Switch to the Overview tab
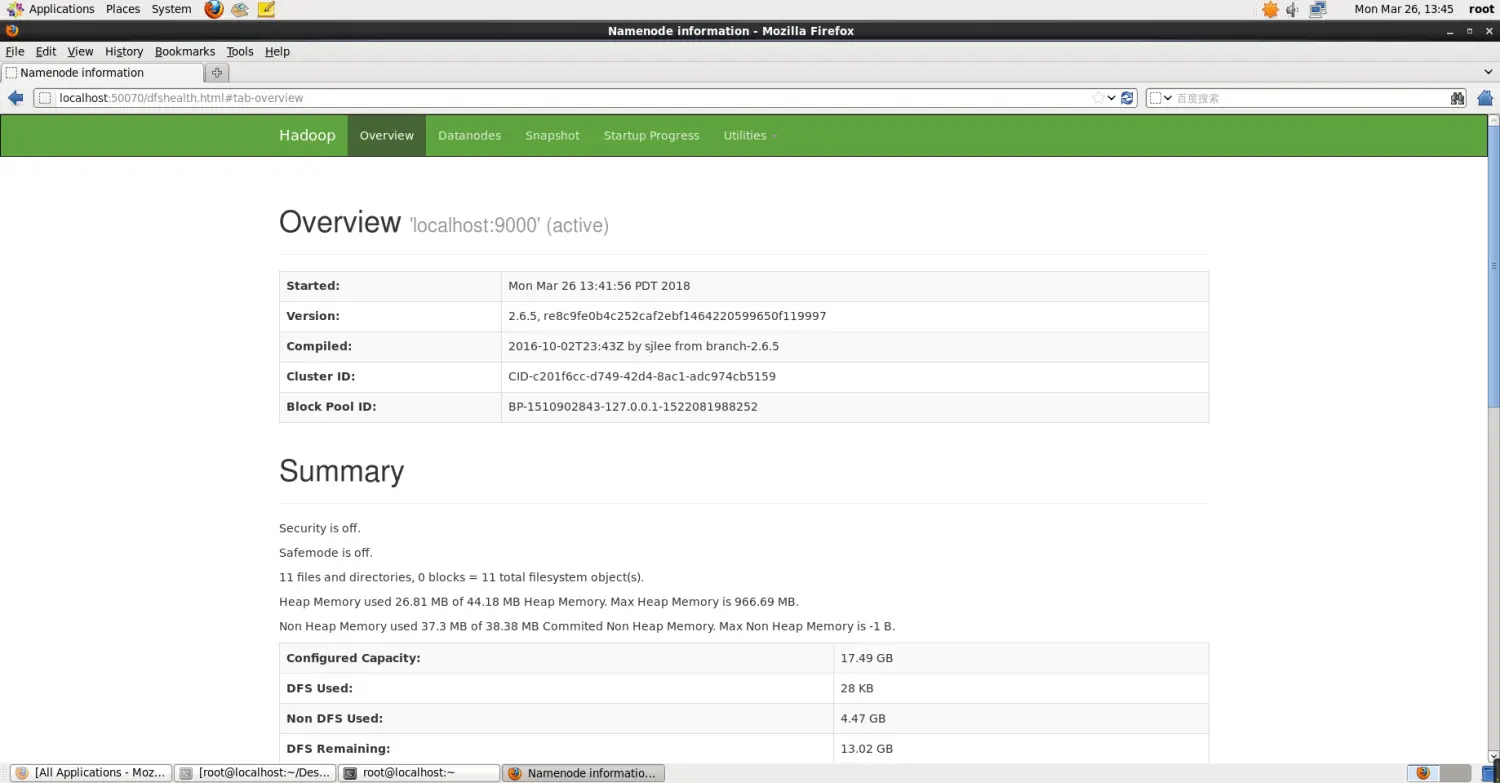 (387, 136)
